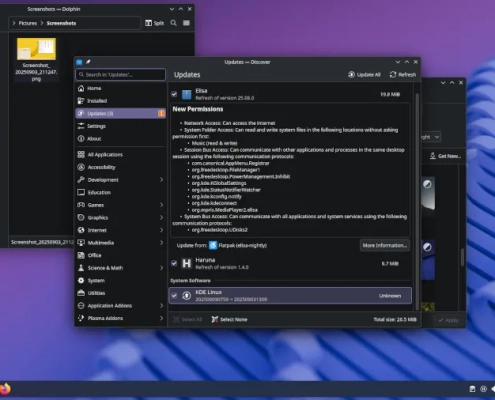Click Select None button
495x400 pixels.
229,319
